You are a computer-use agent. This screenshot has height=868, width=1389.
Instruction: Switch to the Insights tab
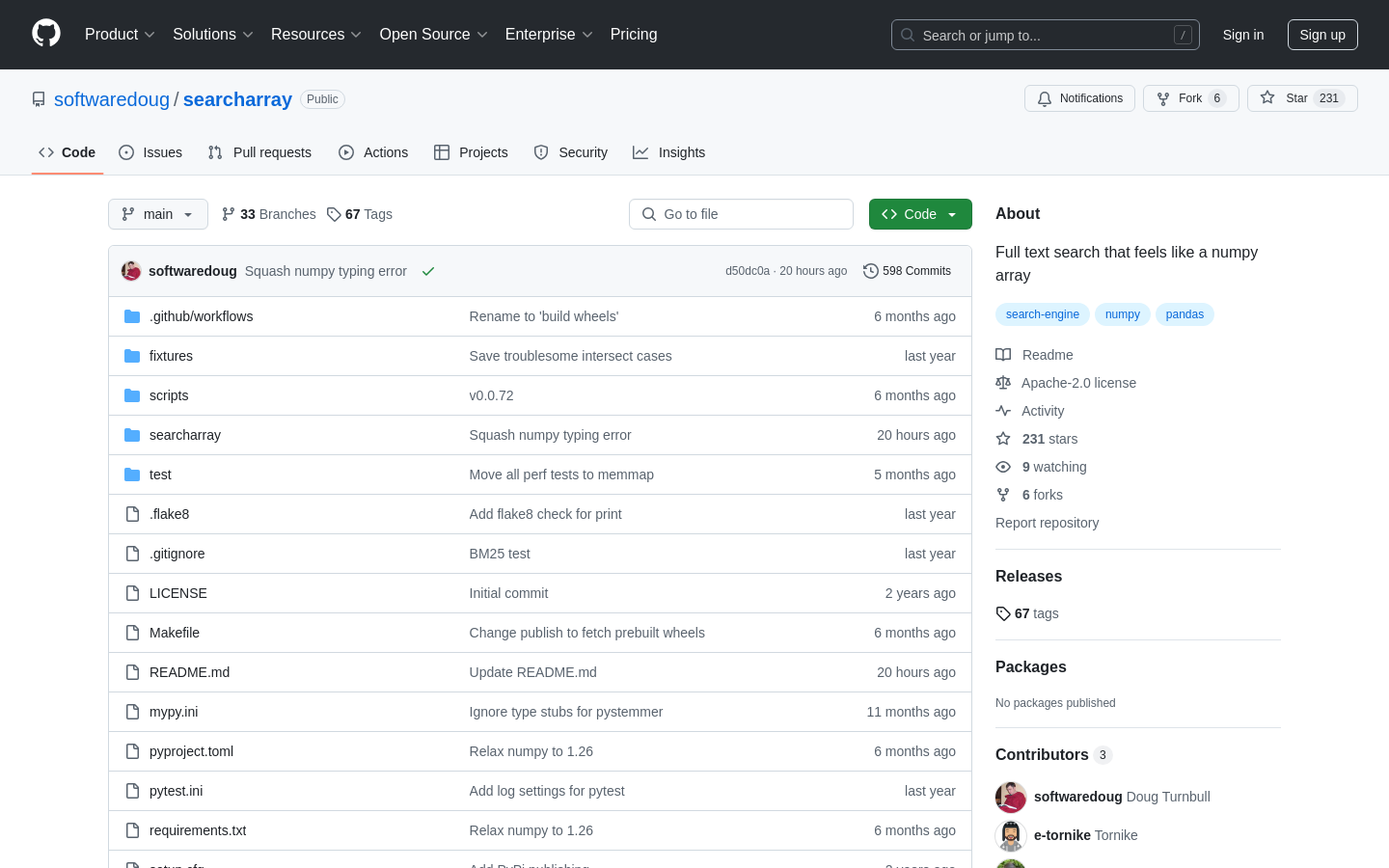pyautogui.click(x=669, y=152)
